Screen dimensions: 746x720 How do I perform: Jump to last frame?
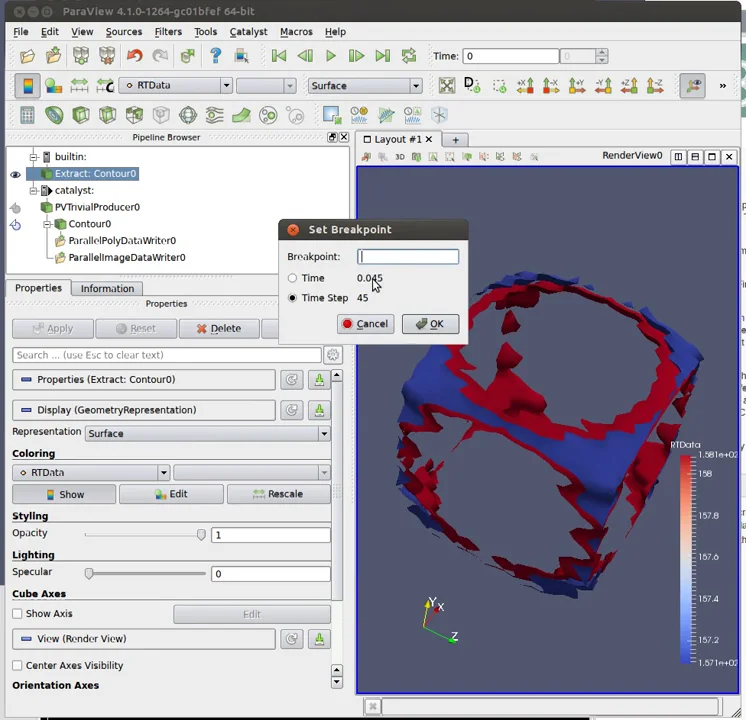[x=383, y=56]
